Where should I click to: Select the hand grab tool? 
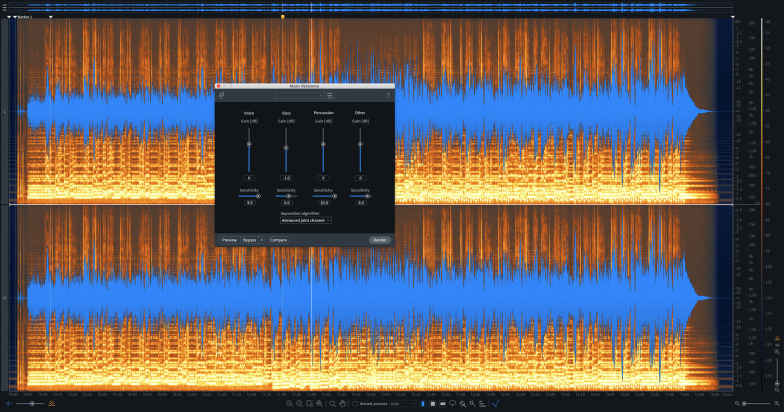(342, 404)
